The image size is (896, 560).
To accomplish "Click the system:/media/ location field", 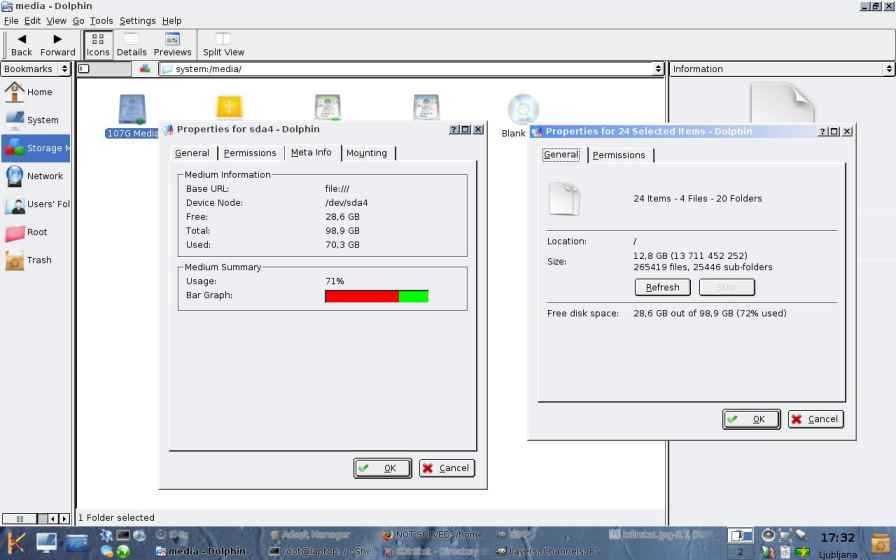I will (400, 69).
